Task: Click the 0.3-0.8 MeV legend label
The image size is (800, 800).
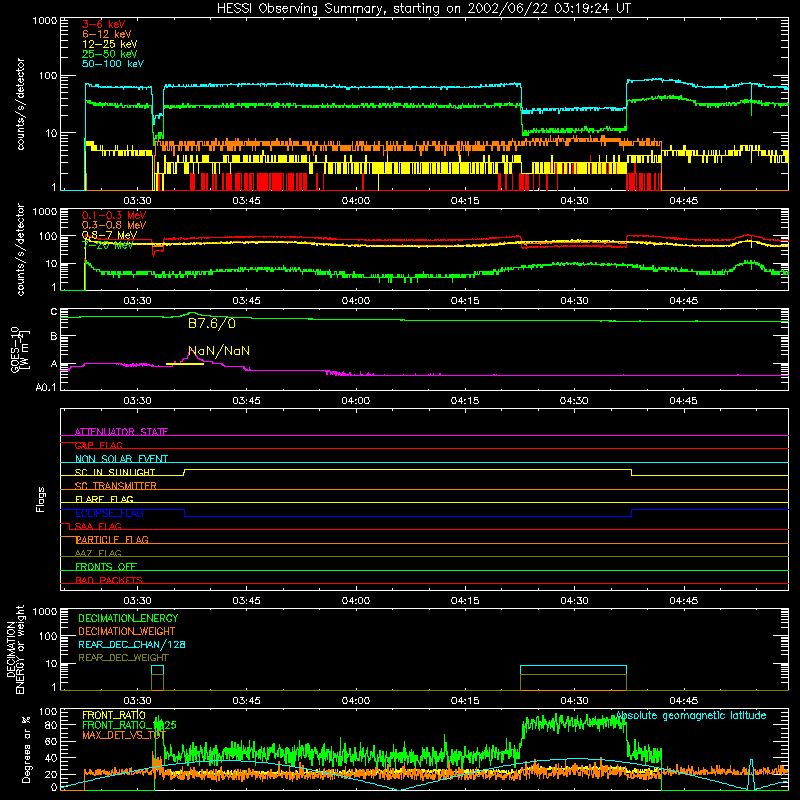Action: (114, 225)
